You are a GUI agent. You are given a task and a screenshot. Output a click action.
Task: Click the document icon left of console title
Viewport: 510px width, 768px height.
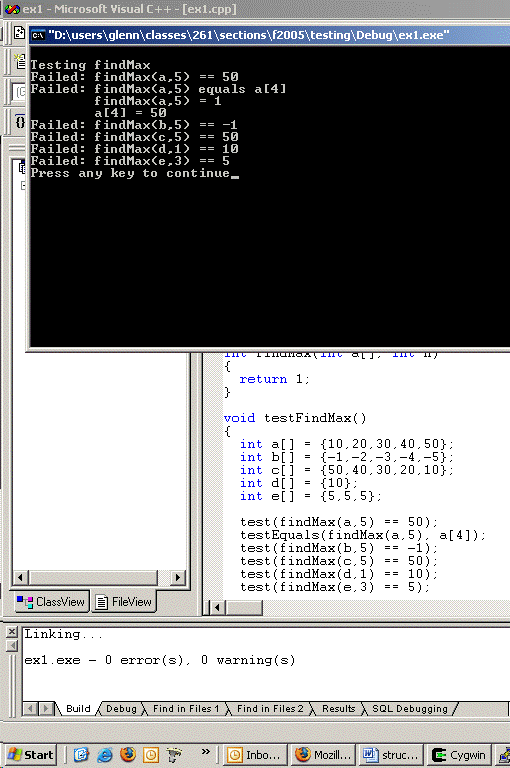19,33
